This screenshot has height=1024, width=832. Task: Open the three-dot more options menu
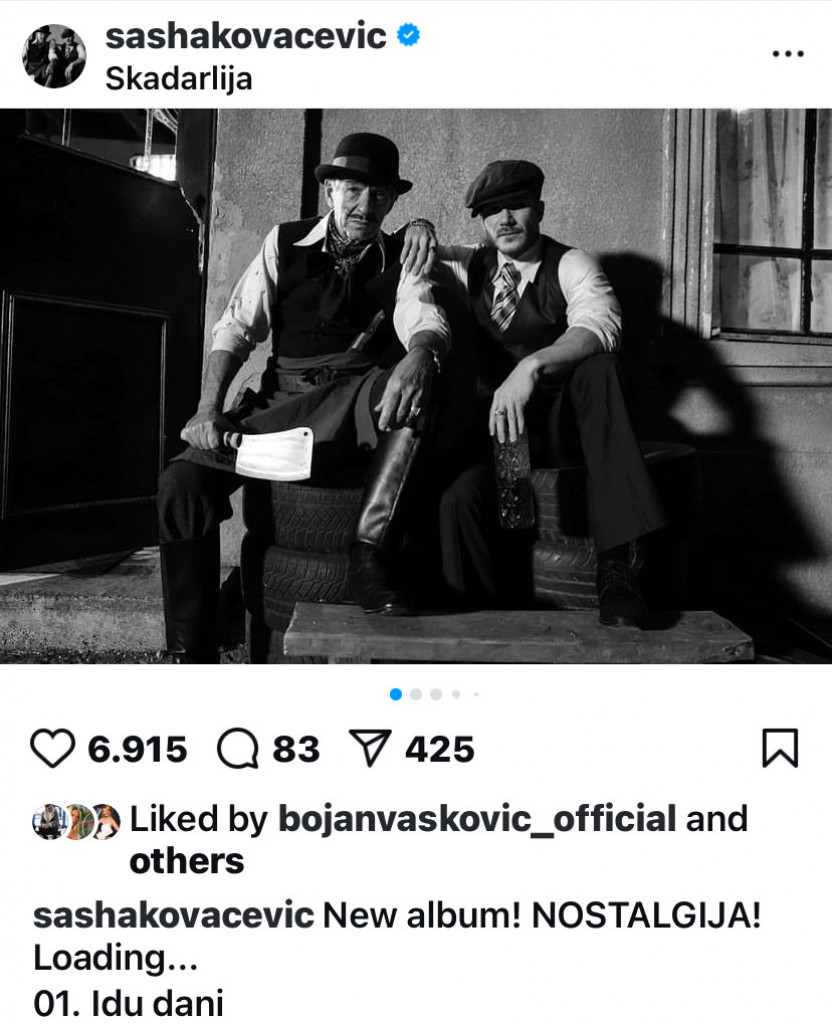coord(788,54)
